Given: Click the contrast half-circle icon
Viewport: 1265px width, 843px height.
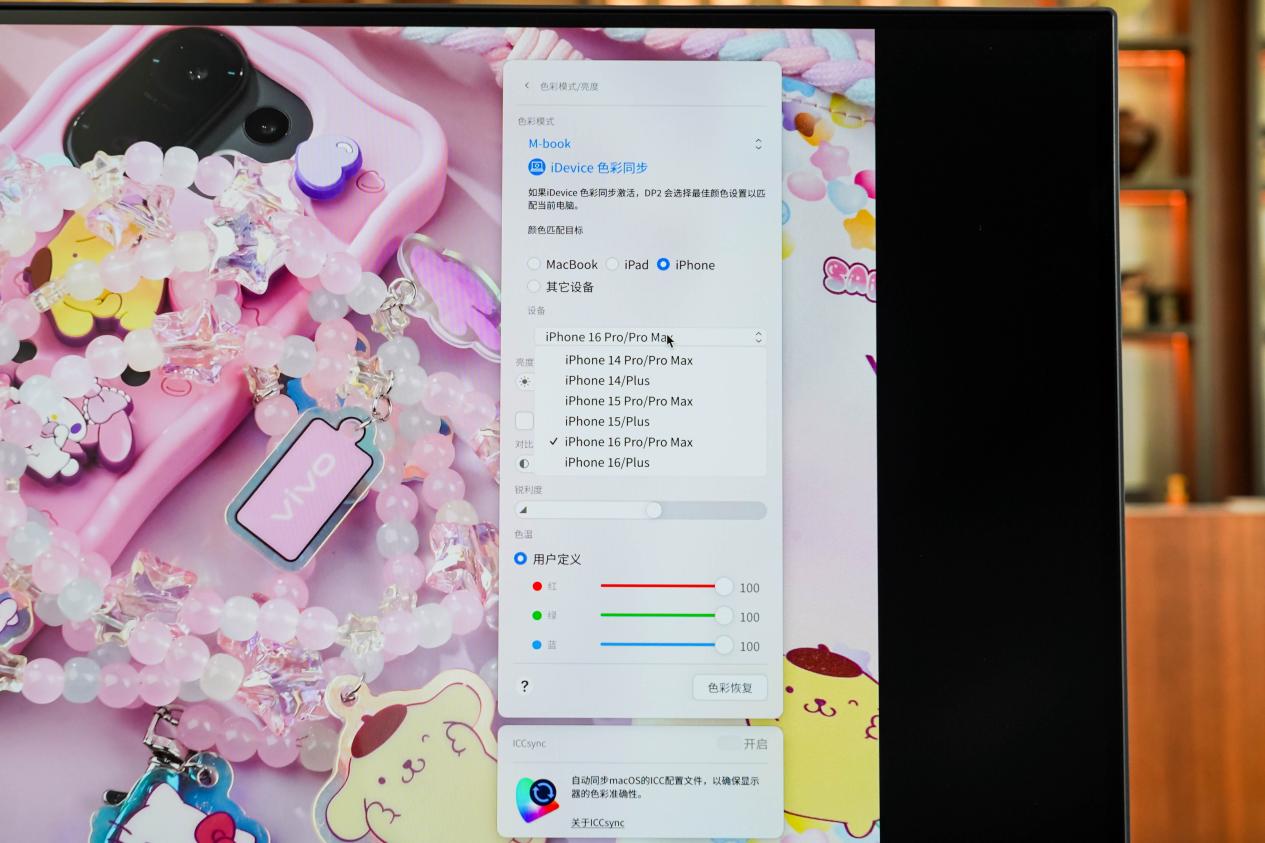Looking at the screenshot, I should pos(524,463).
